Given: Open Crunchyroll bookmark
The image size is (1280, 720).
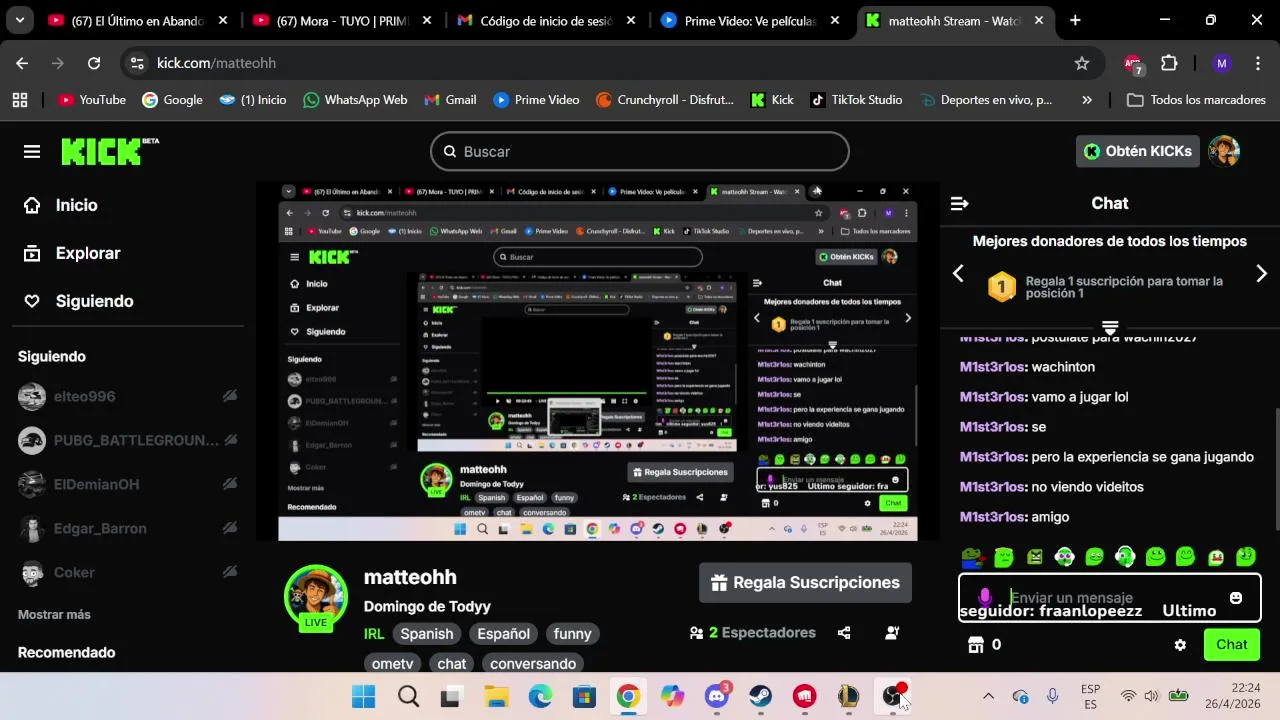Looking at the screenshot, I should coord(665,100).
